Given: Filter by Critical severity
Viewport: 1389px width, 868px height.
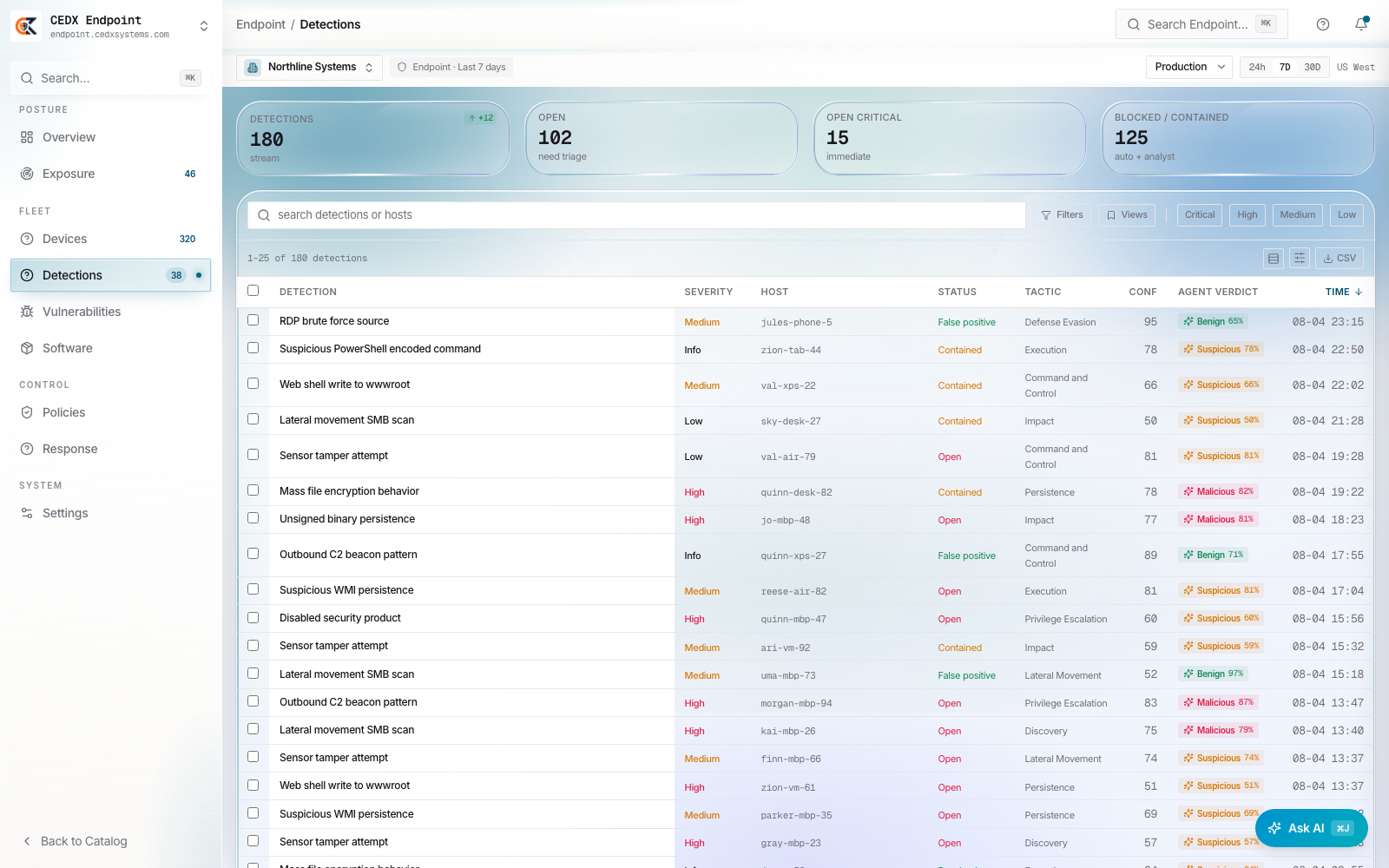Looking at the screenshot, I should 1200,215.
